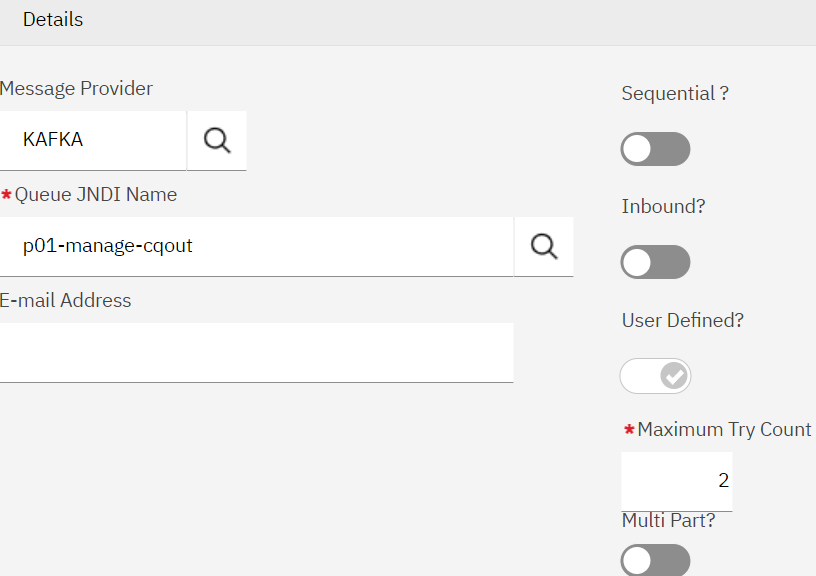Select the Maximum Try Count value field
The image size is (816, 576).
[x=676, y=481]
